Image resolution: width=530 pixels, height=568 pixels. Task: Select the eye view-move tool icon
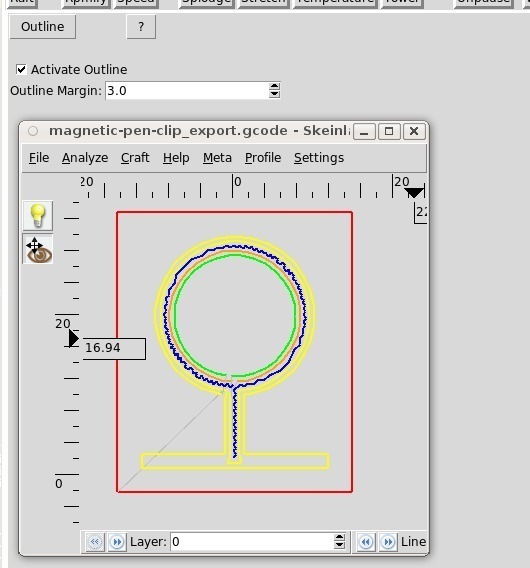38,249
